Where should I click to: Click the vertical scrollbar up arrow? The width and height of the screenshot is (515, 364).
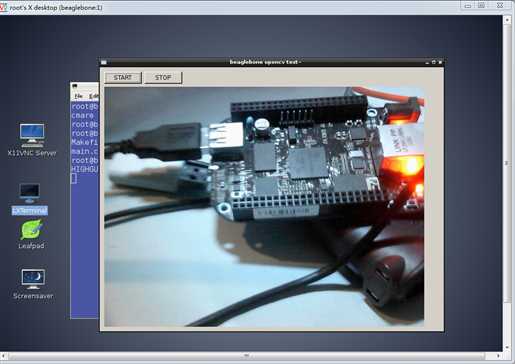pyautogui.click(x=507, y=20)
